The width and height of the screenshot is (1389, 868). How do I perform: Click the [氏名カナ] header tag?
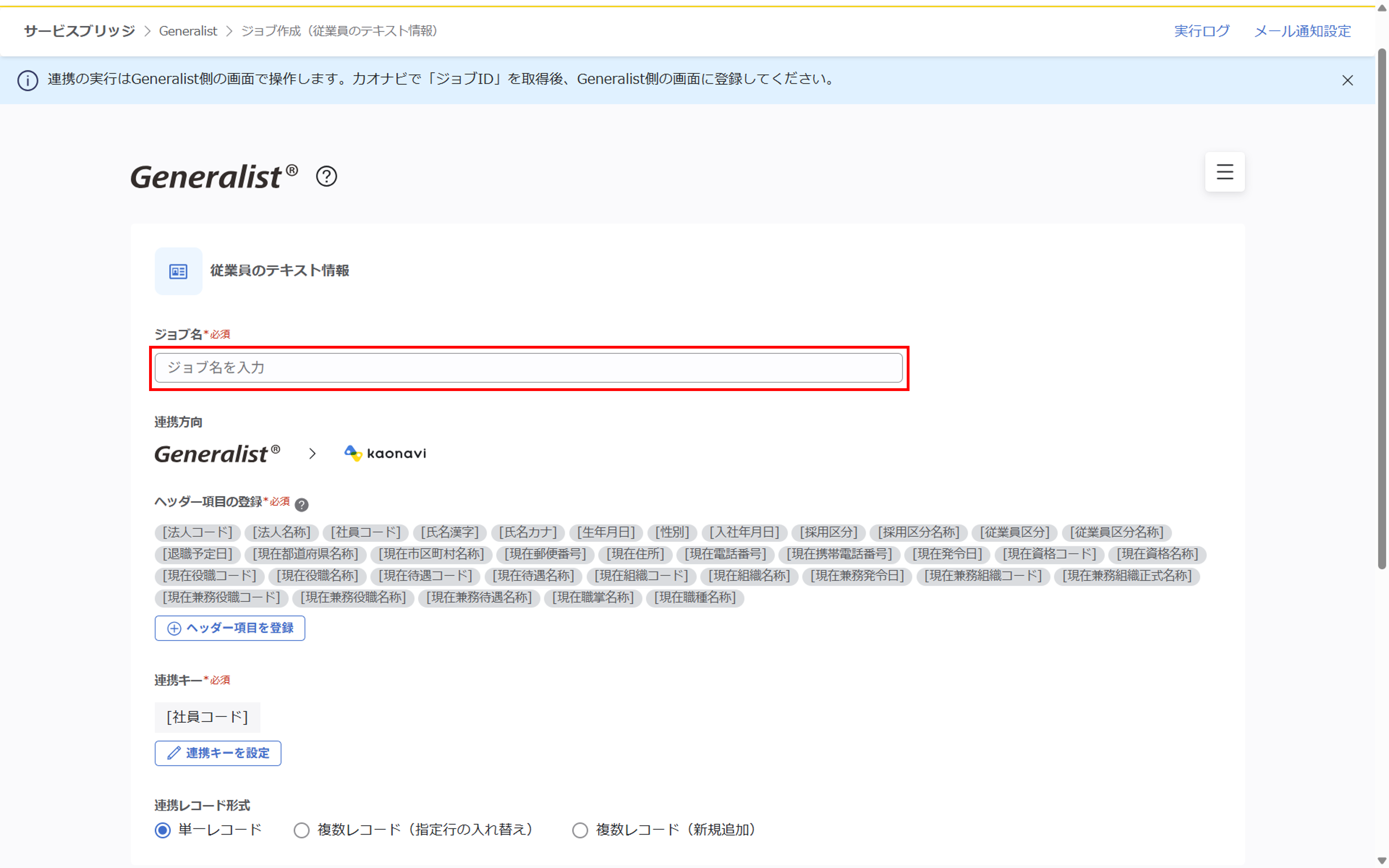(x=528, y=532)
